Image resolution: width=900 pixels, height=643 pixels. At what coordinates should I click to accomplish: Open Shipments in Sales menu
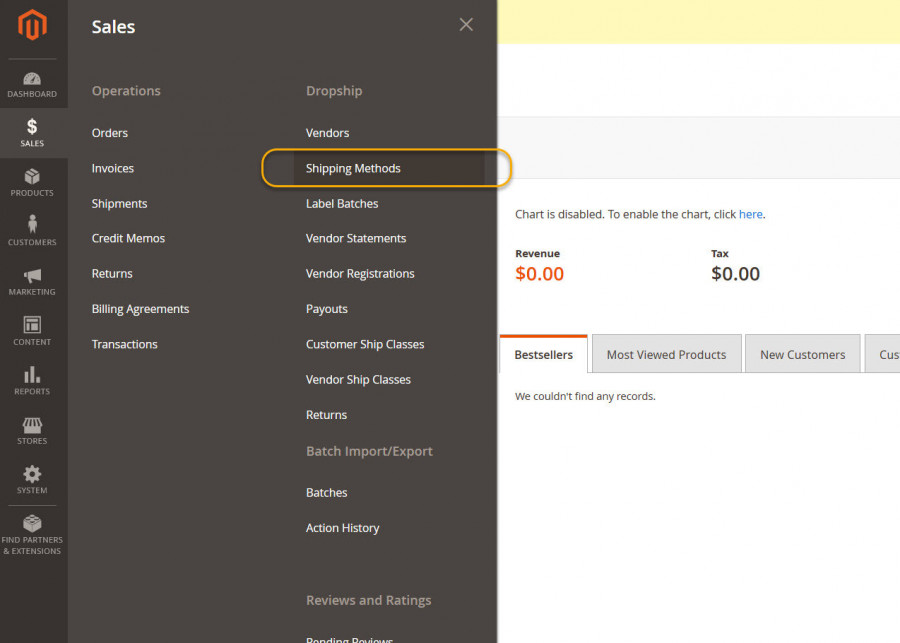pyautogui.click(x=119, y=204)
